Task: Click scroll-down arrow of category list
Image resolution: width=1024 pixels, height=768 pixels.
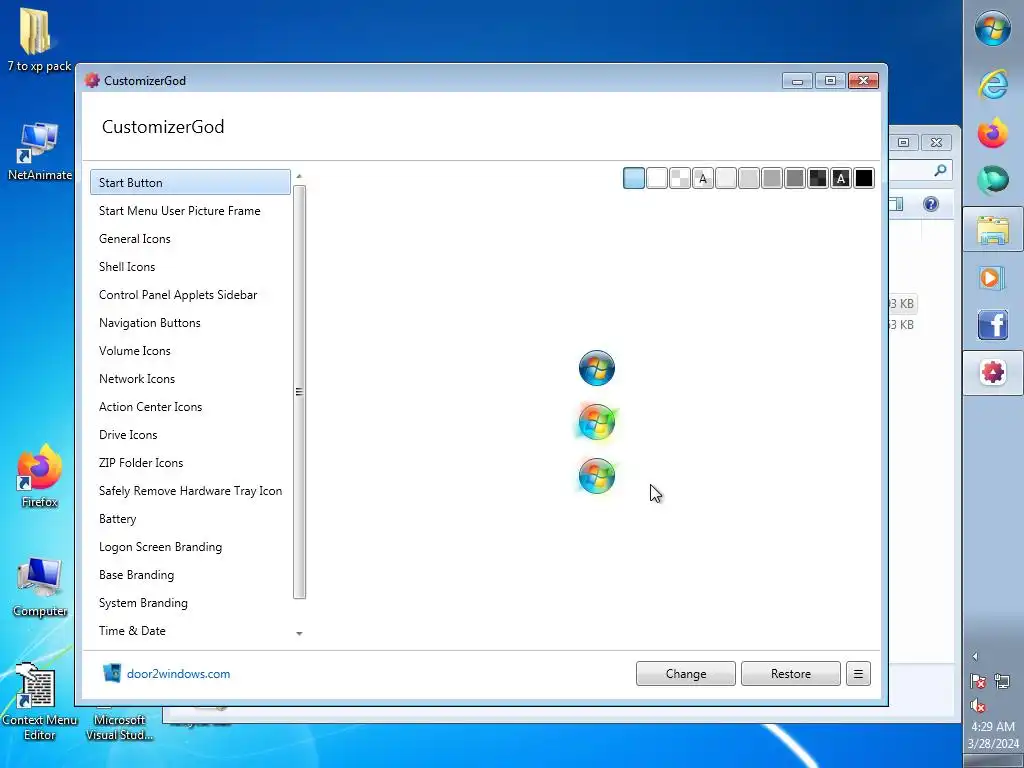Action: (x=299, y=633)
